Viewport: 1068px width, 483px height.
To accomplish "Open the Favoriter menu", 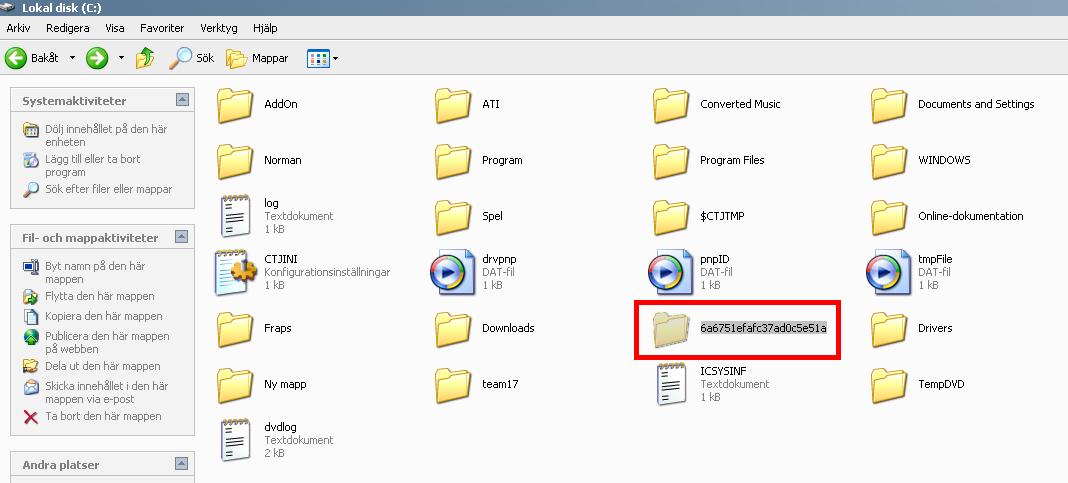I will pos(162,28).
